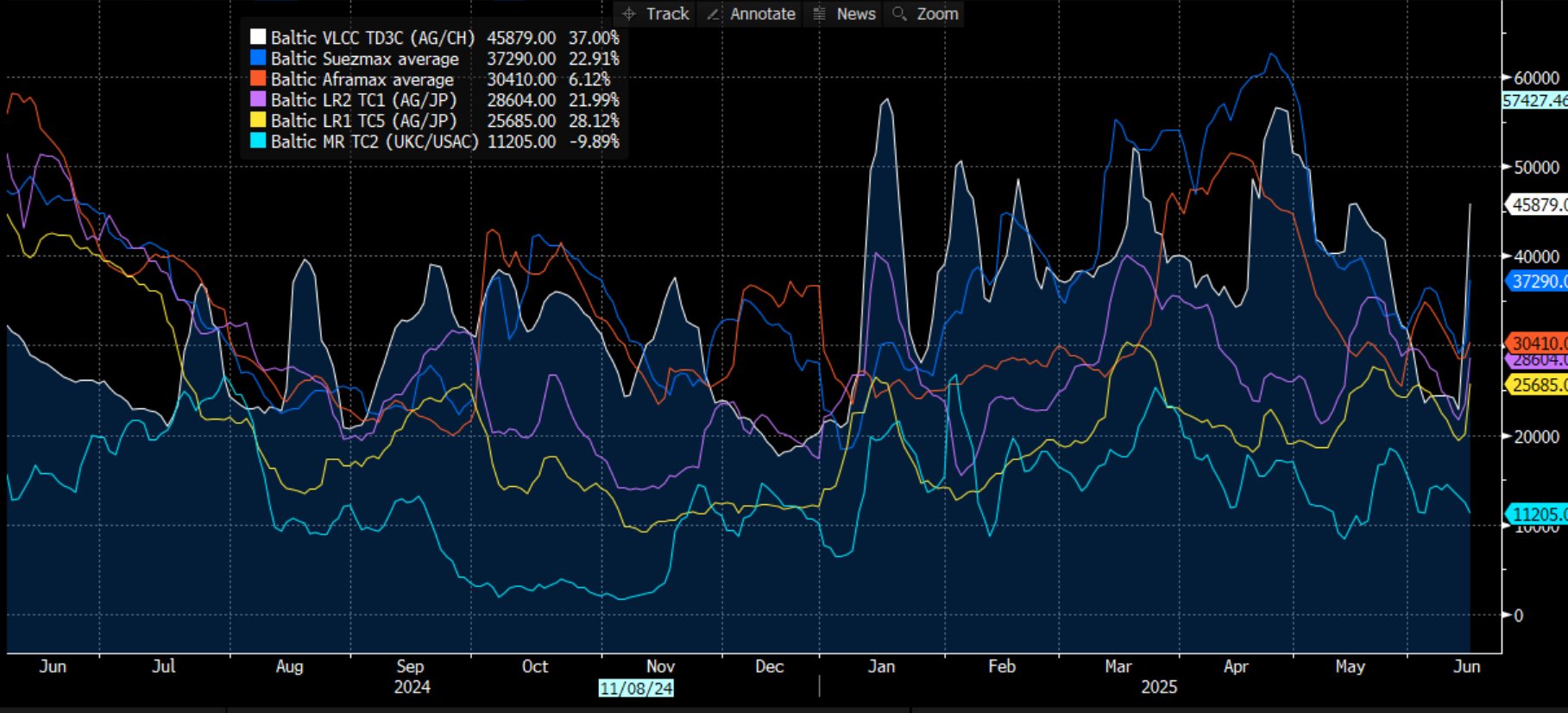1568x713 pixels.
Task: Open the Track toolbar button
Action: 655,14
